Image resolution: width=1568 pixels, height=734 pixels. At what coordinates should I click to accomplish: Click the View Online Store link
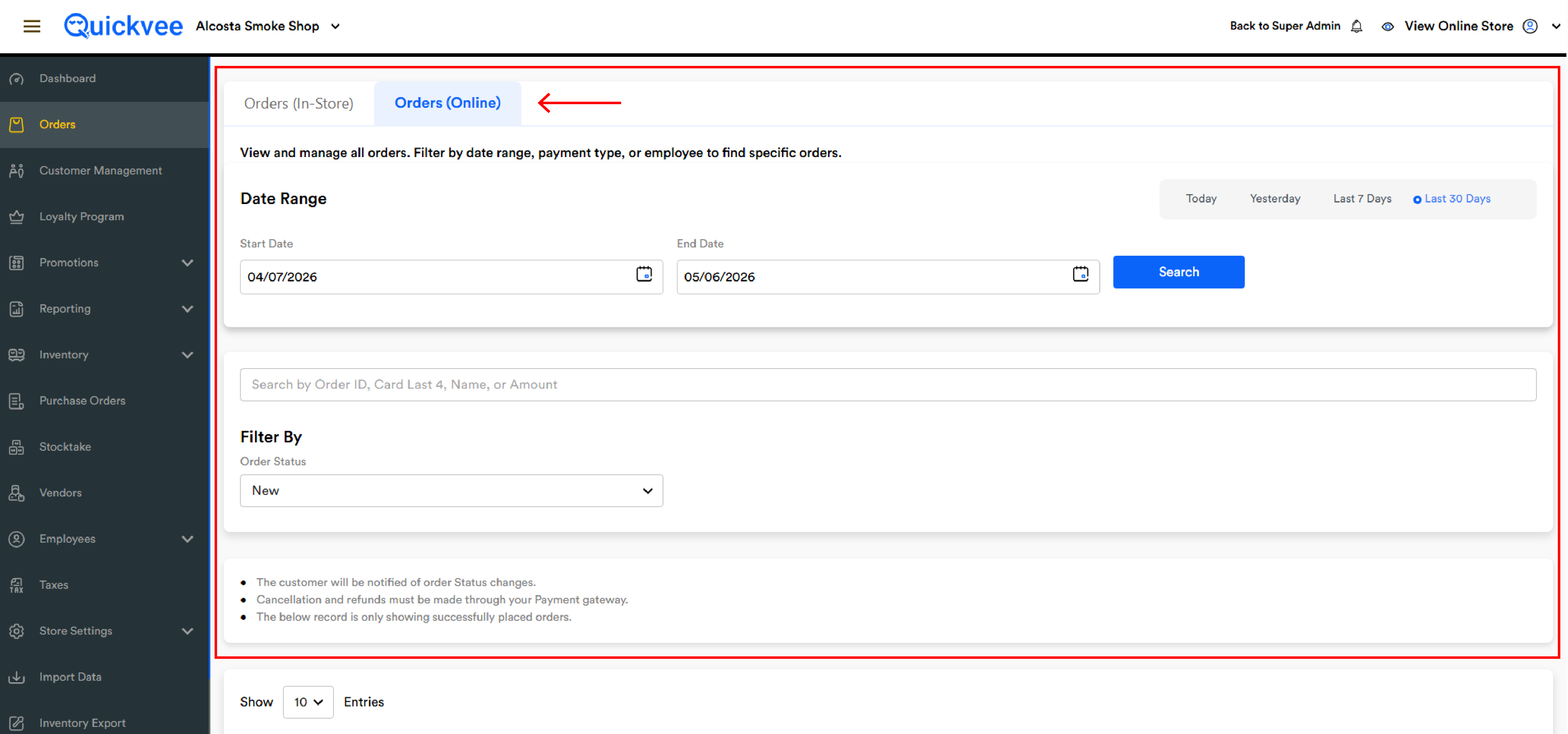tap(1458, 26)
